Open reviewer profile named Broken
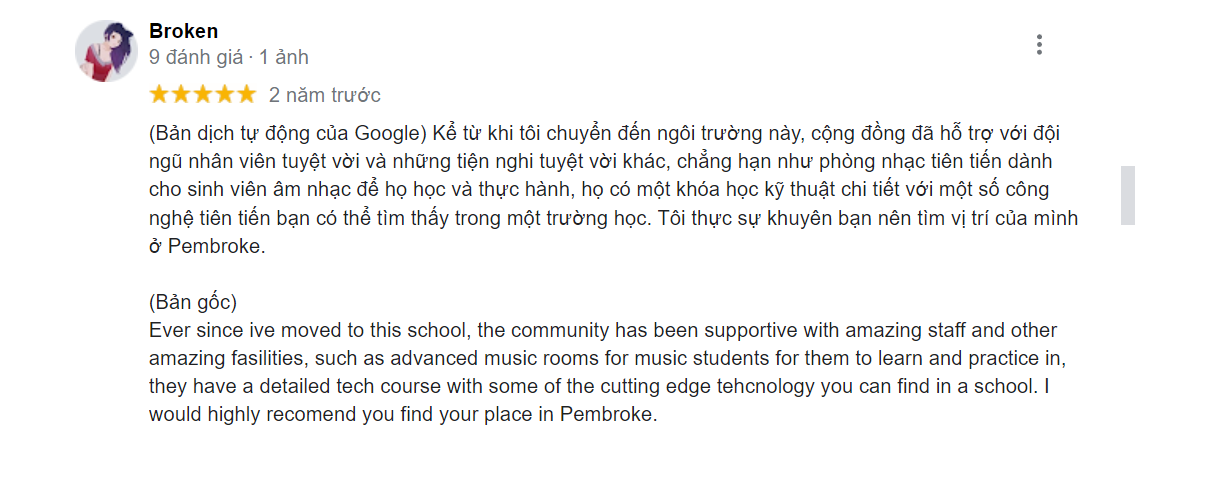 183,31
